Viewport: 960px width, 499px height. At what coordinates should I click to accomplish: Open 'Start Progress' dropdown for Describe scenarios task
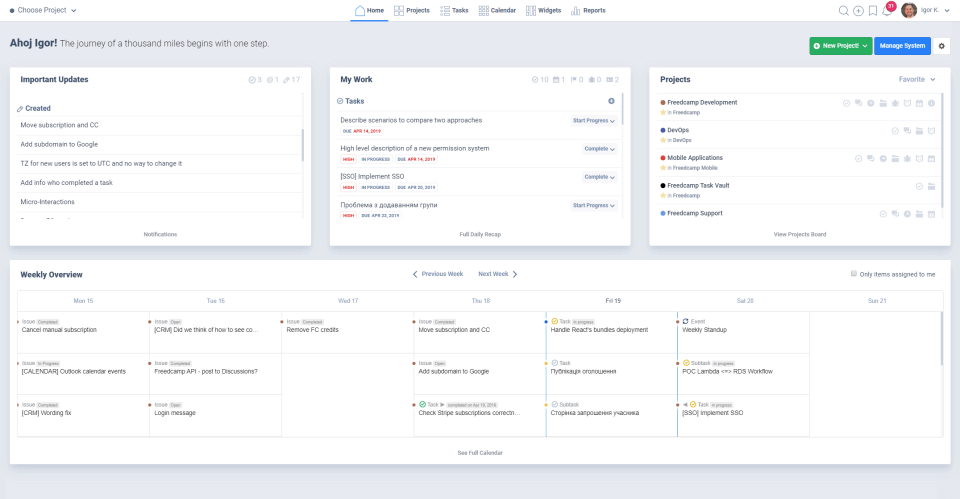593,121
